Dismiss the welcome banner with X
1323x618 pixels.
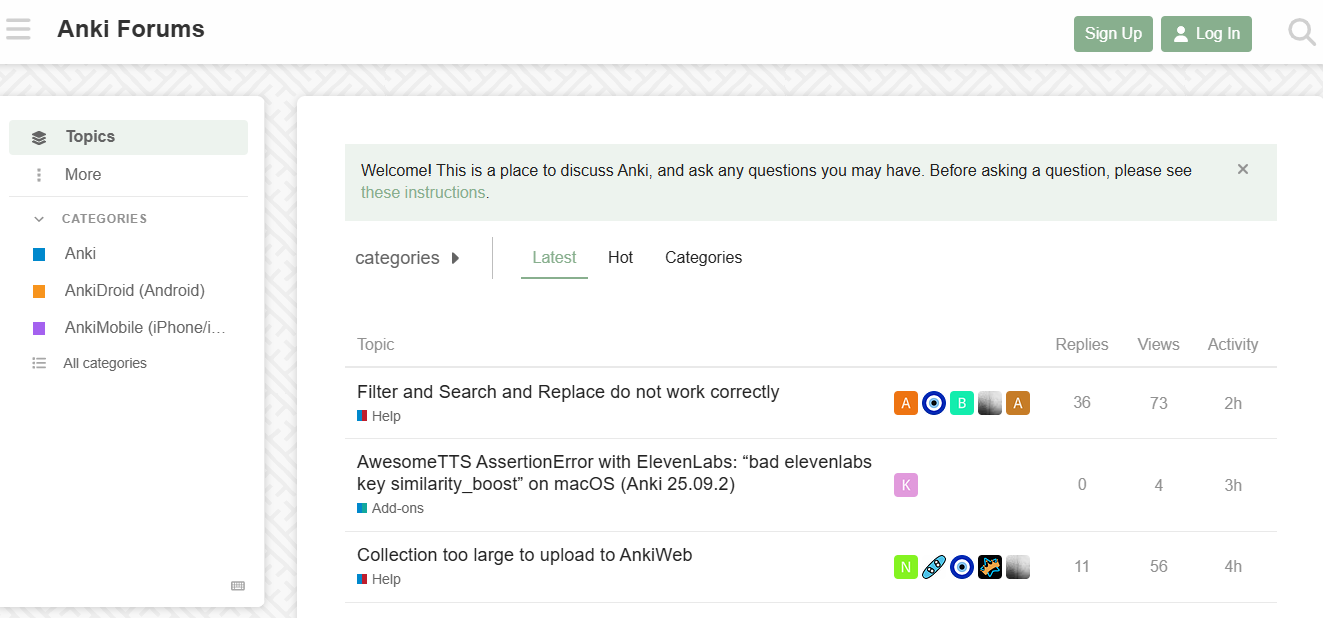1243,169
